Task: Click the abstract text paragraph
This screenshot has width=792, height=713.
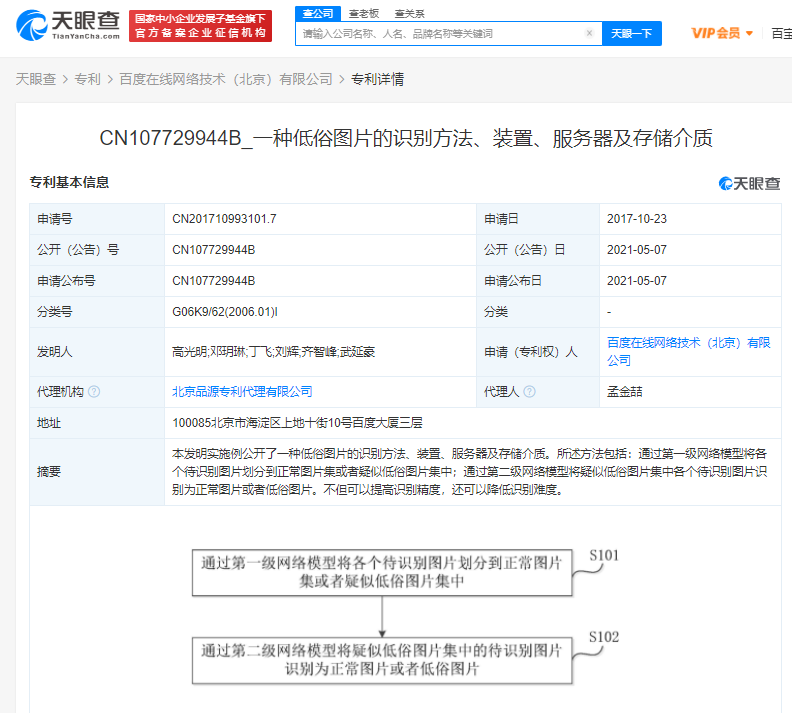Action: [x=469, y=472]
